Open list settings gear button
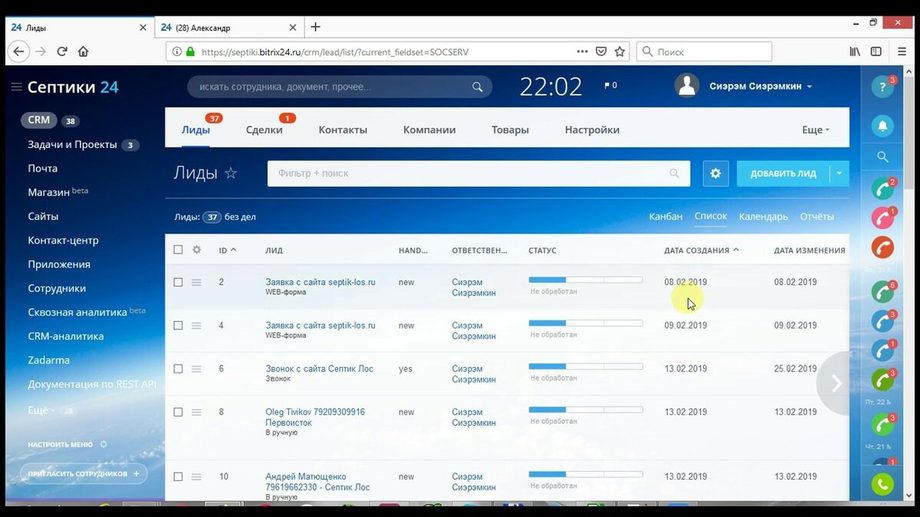This screenshot has width=920, height=517. [x=715, y=173]
